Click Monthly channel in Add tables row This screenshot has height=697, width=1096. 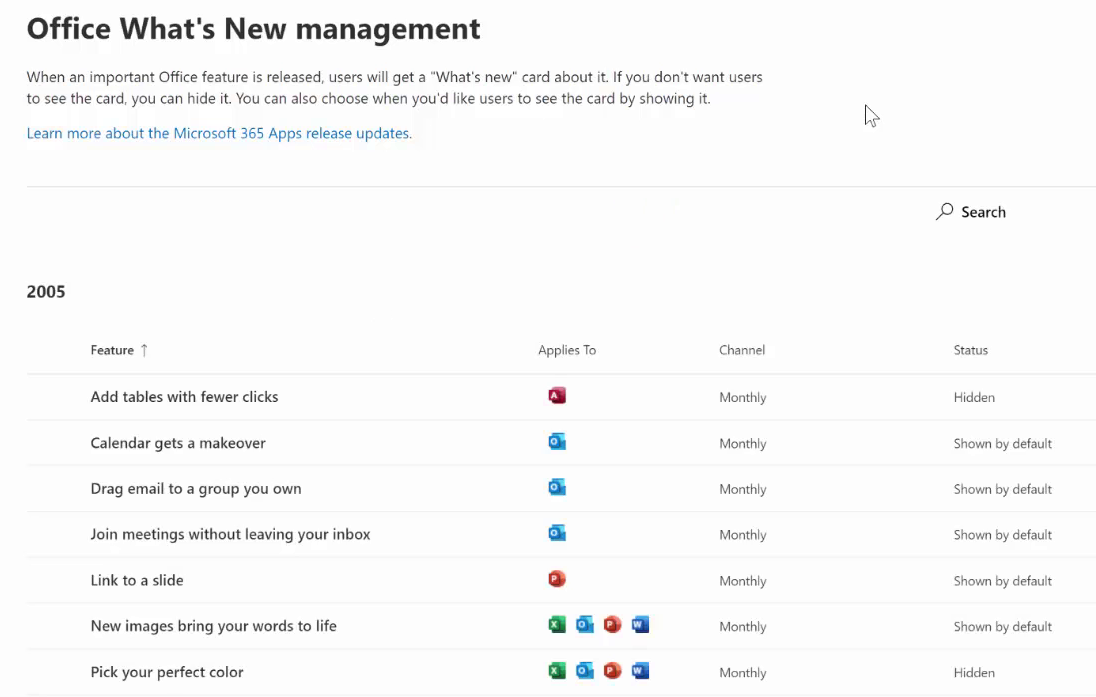[x=742, y=397]
